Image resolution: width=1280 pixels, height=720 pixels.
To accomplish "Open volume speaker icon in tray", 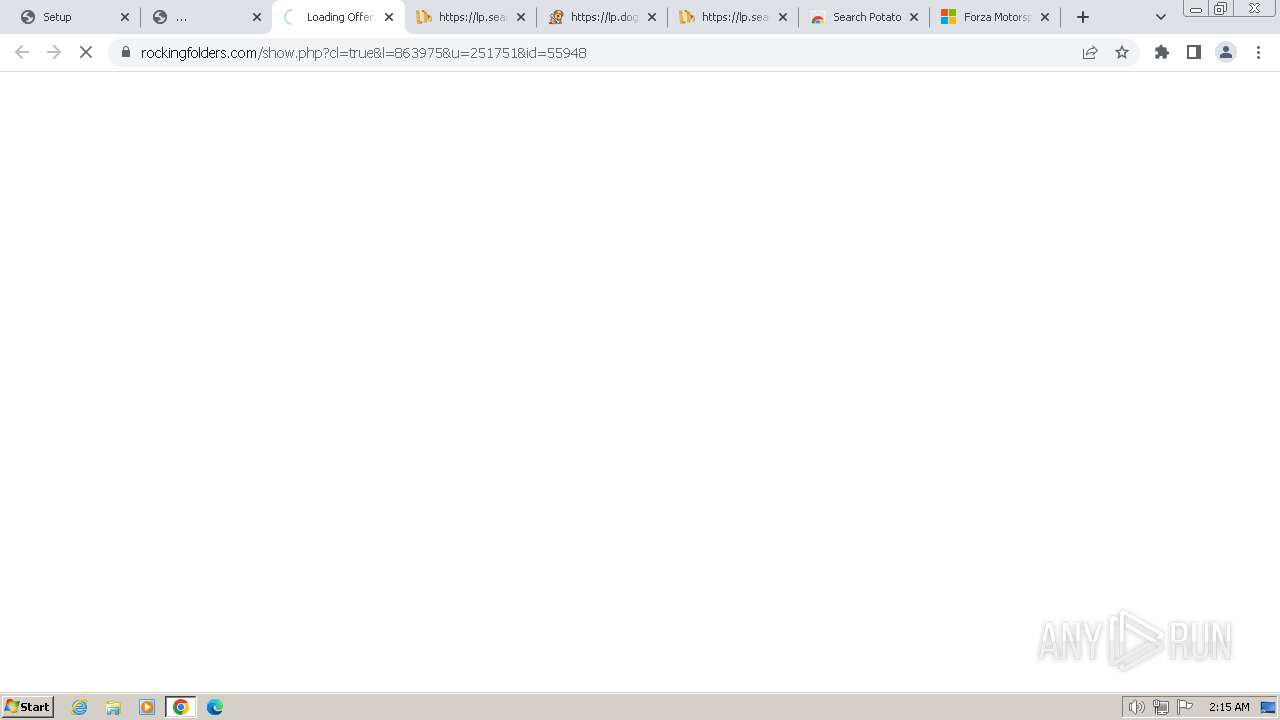I will [1136, 707].
